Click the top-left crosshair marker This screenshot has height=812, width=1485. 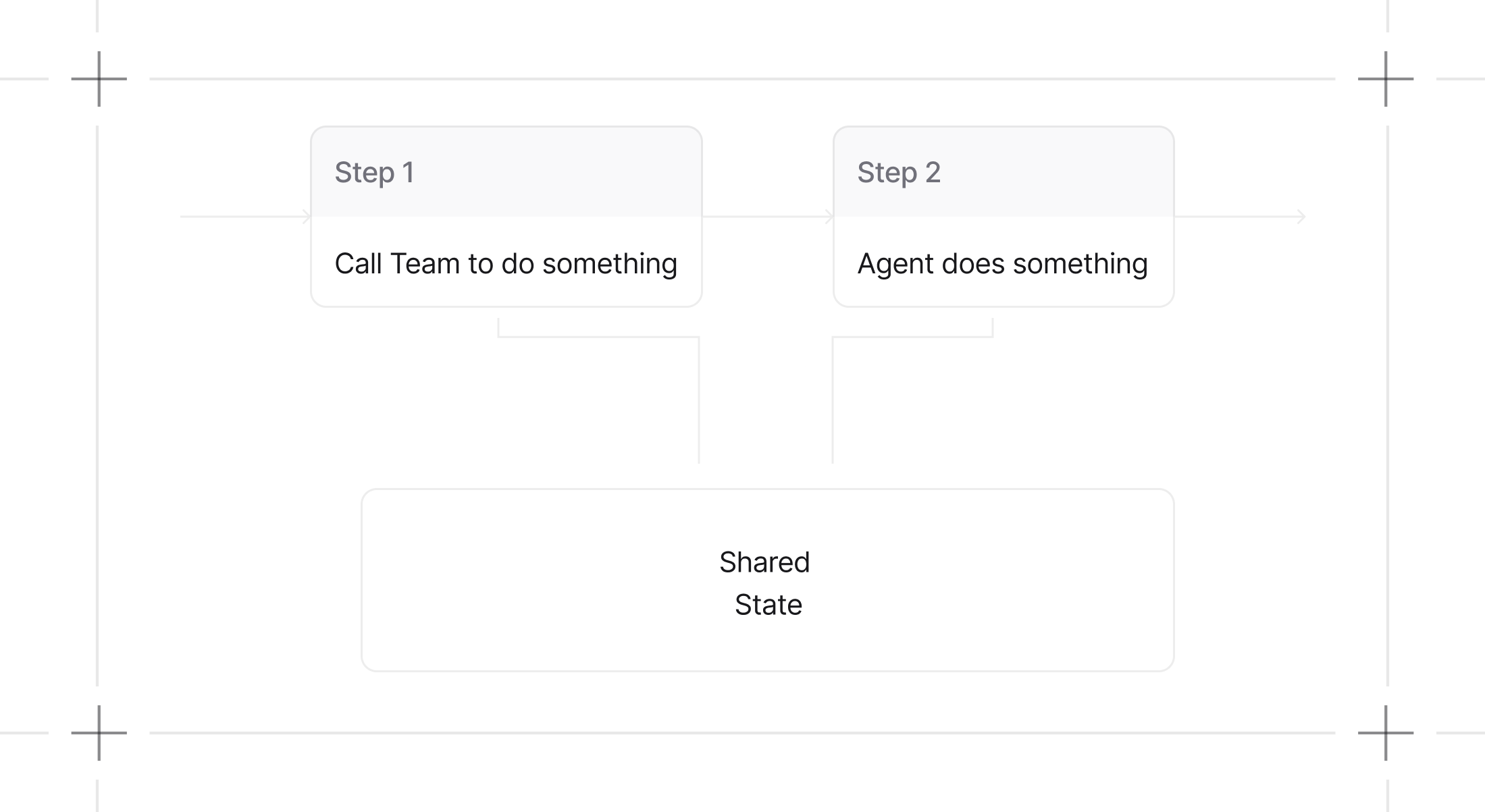(x=99, y=79)
